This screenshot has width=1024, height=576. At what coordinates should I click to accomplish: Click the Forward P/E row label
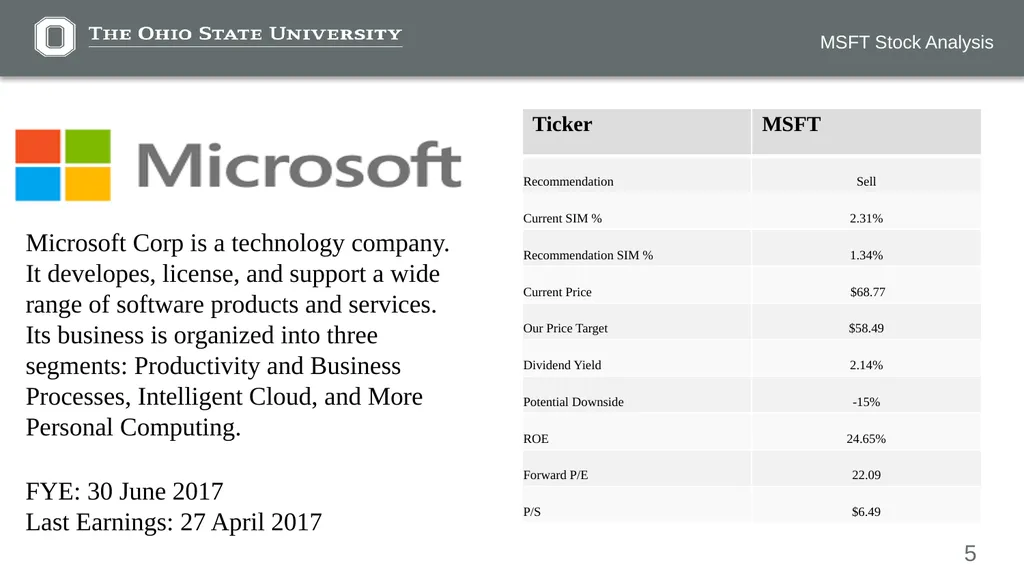[556, 475]
